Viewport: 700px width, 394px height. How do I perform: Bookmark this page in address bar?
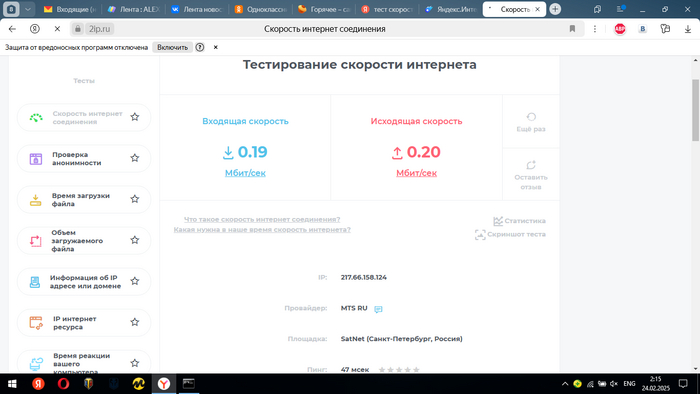tap(572, 29)
